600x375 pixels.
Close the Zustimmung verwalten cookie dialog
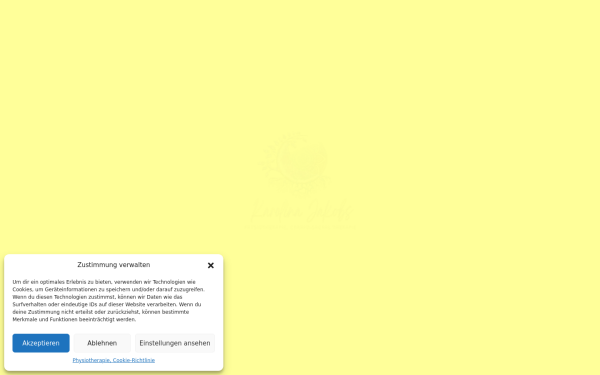point(210,265)
